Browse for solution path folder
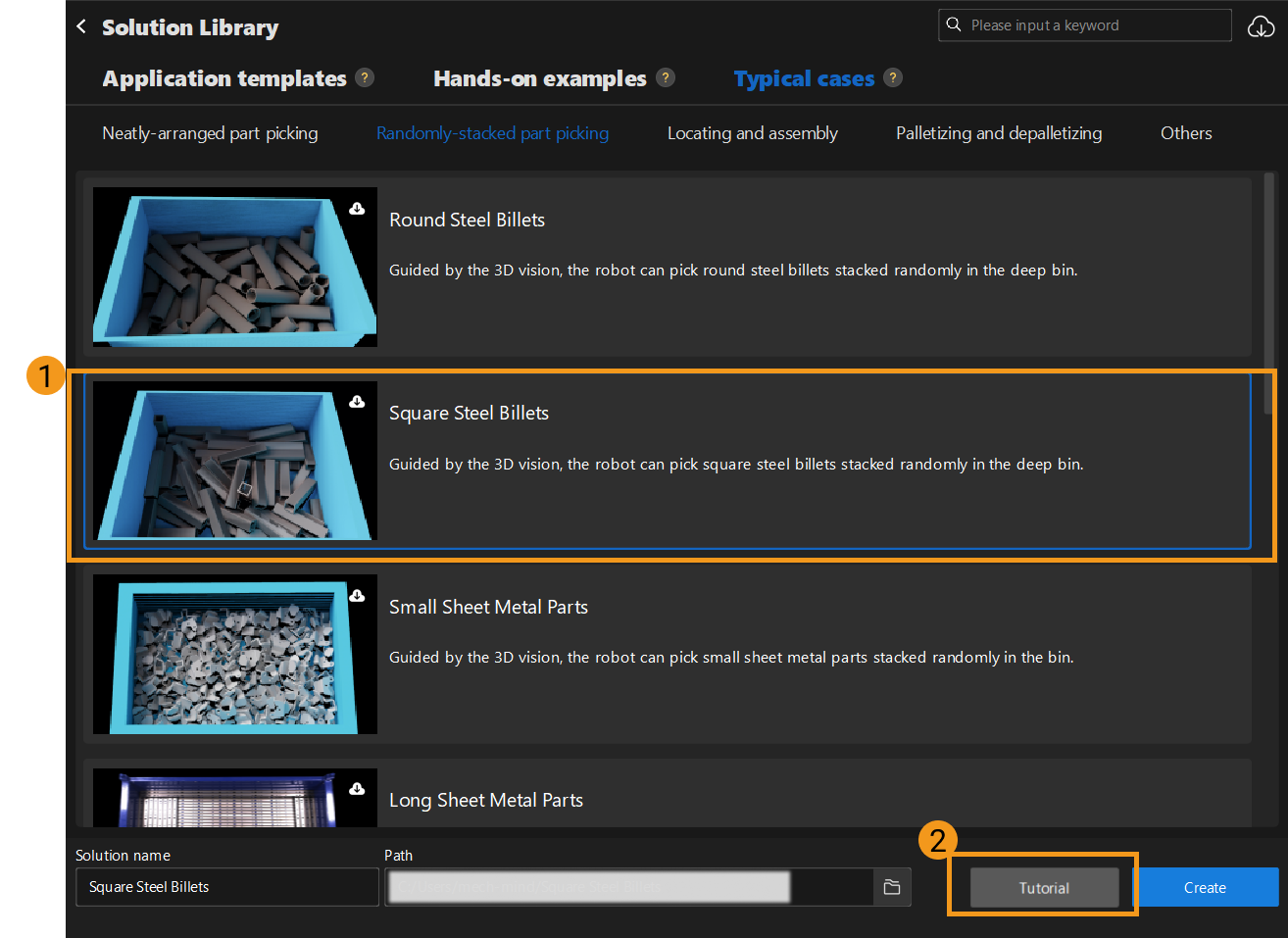The image size is (1288, 938). pyautogui.click(x=892, y=887)
